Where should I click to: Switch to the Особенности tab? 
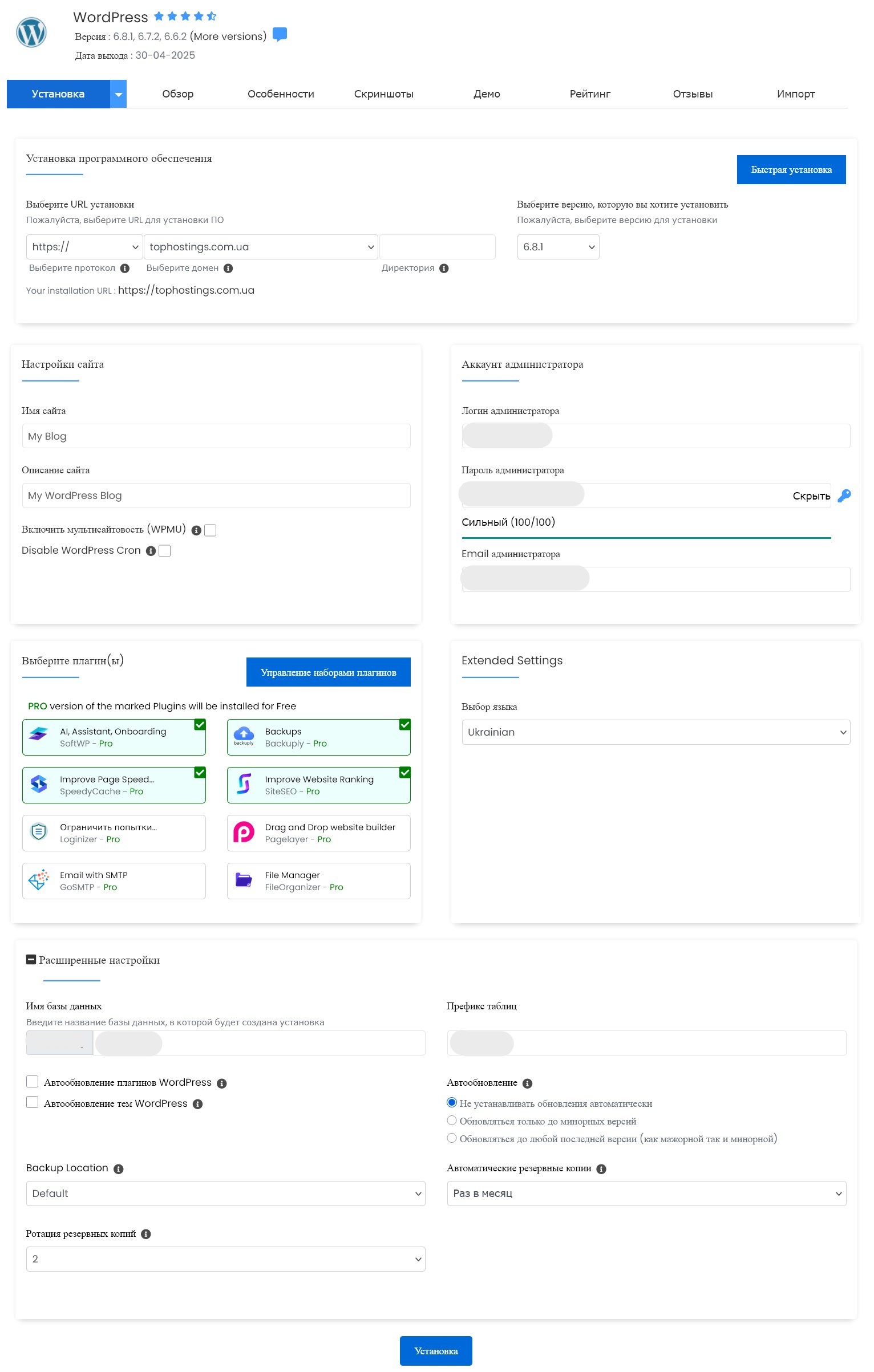click(x=281, y=94)
